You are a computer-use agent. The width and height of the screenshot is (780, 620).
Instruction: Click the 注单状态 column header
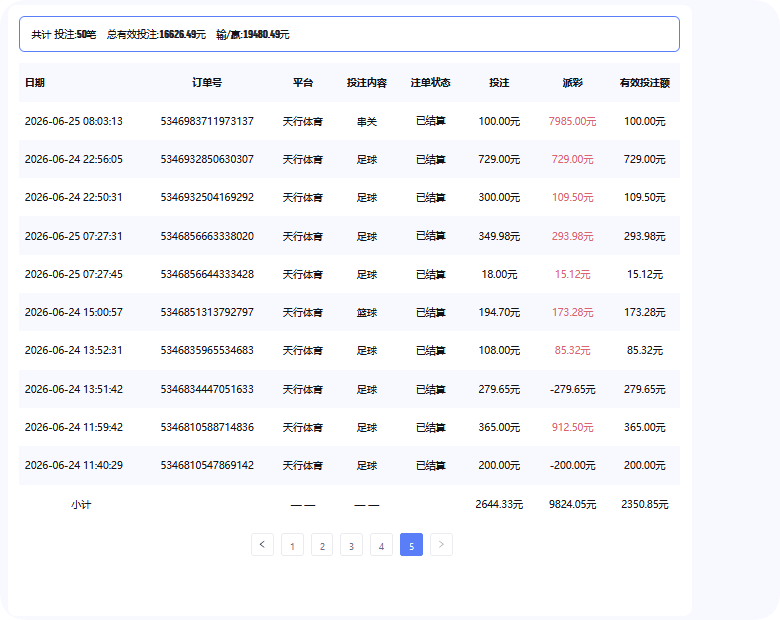pos(430,83)
